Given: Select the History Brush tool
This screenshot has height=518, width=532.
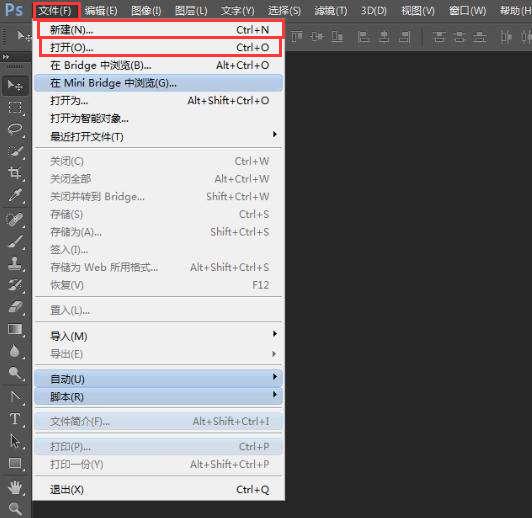Looking at the screenshot, I should coord(15,285).
